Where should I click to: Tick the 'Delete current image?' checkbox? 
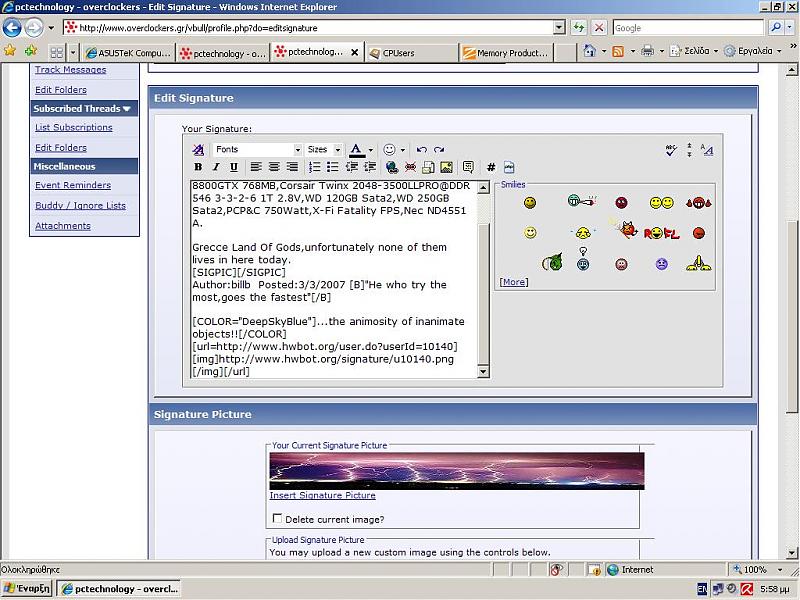(x=277, y=518)
